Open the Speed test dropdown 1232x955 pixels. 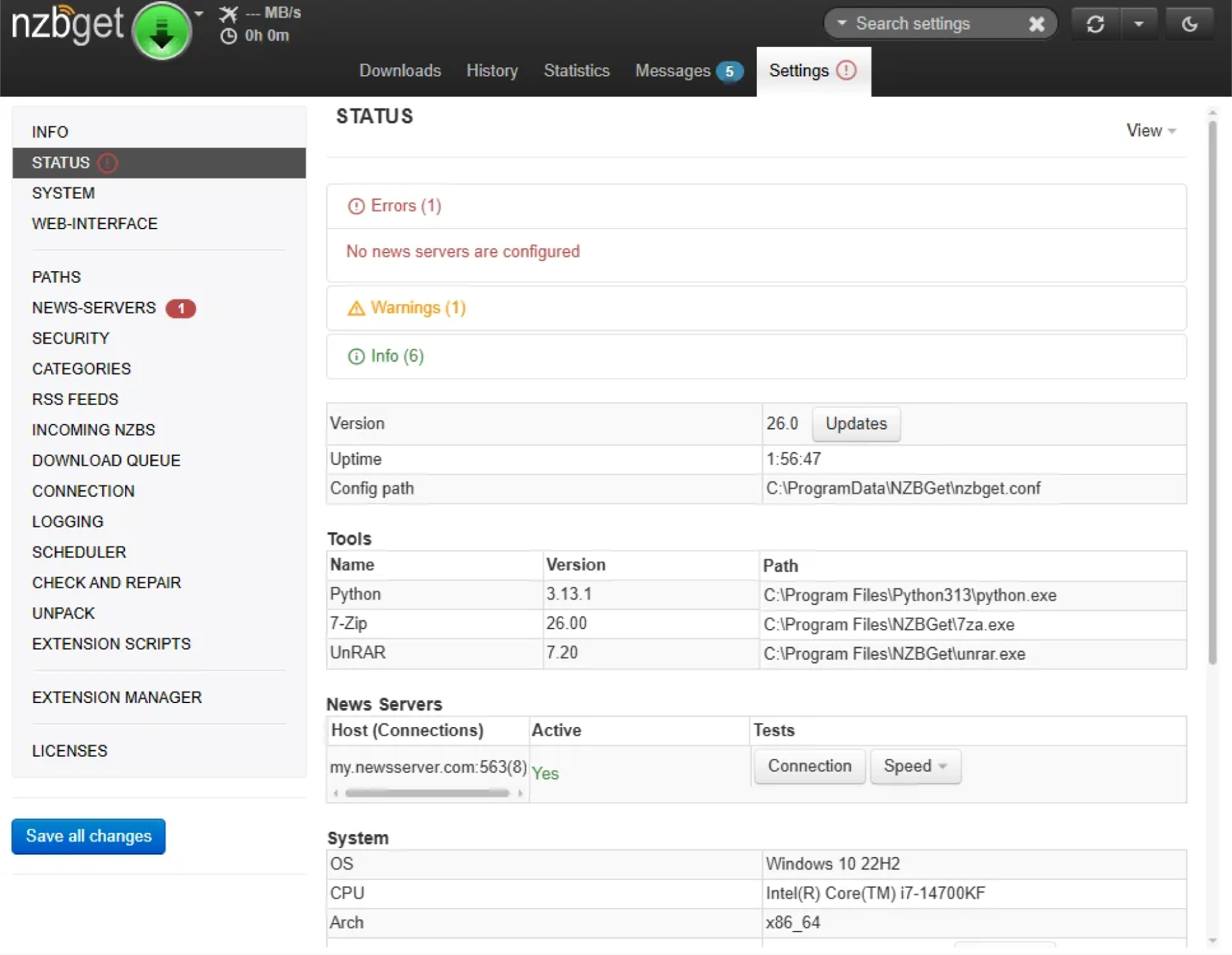(x=915, y=766)
